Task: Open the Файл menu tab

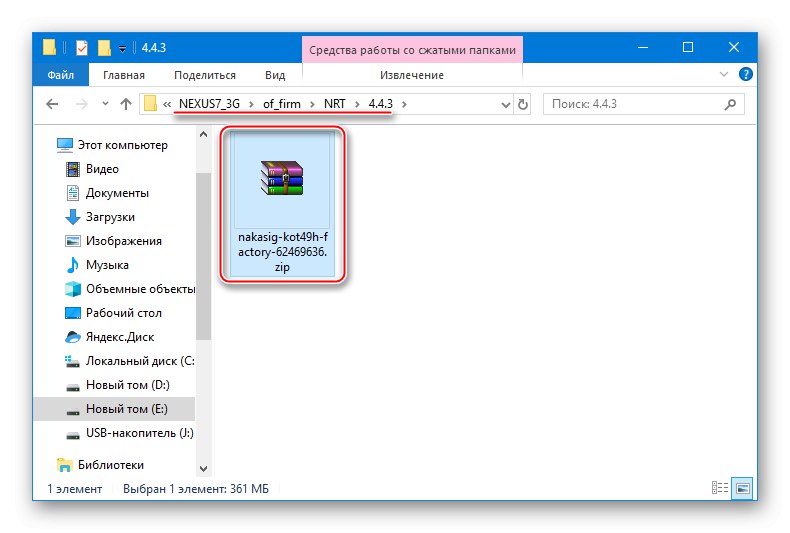Action: [60, 75]
